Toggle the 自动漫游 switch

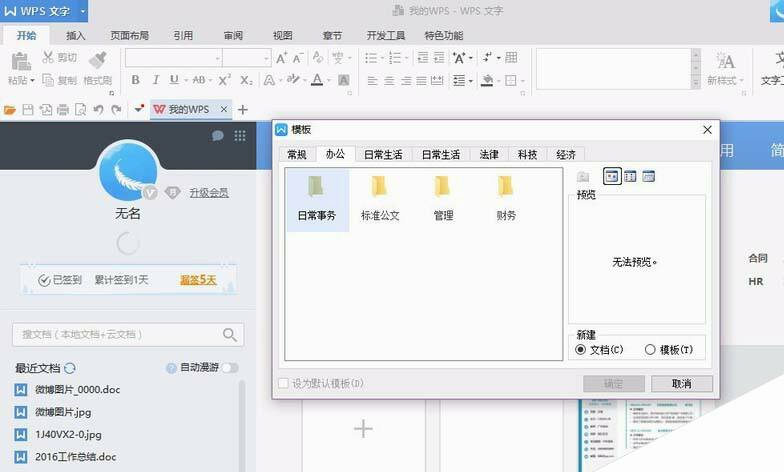[x=230, y=368]
